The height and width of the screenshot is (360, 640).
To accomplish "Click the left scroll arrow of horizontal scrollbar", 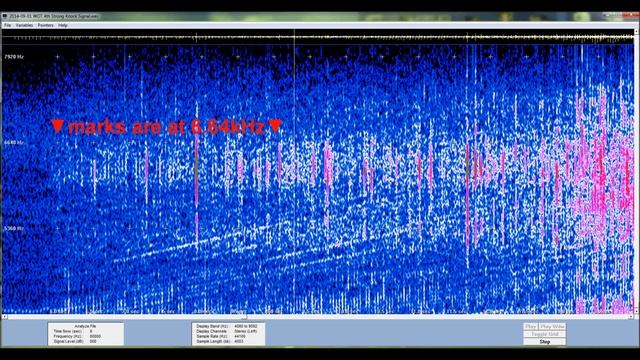I will (4, 317).
